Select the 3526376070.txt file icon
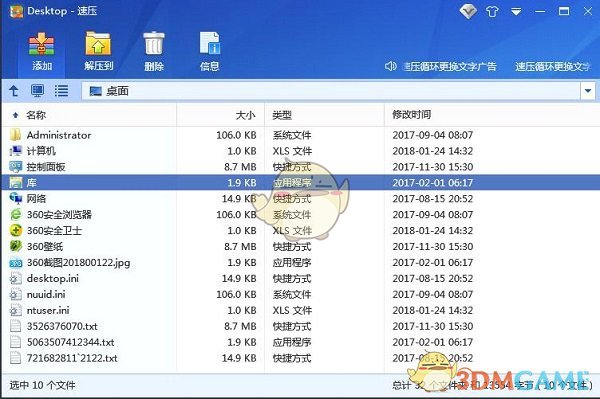600x399 pixels. pyautogui.click(x=15, y=326)
